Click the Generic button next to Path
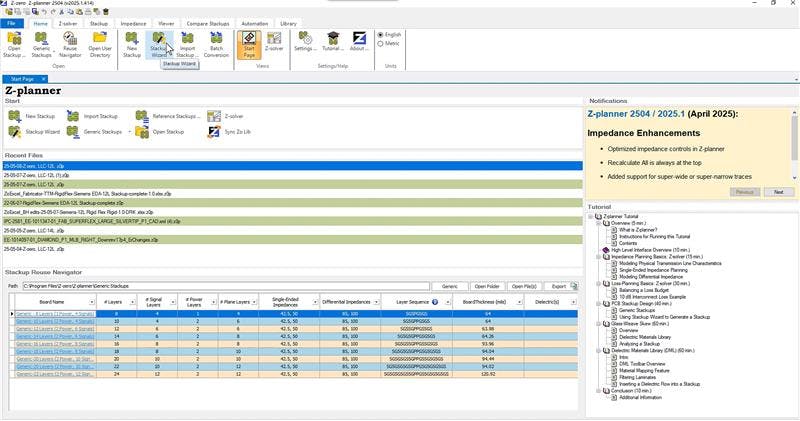 [x=449, y=286]
